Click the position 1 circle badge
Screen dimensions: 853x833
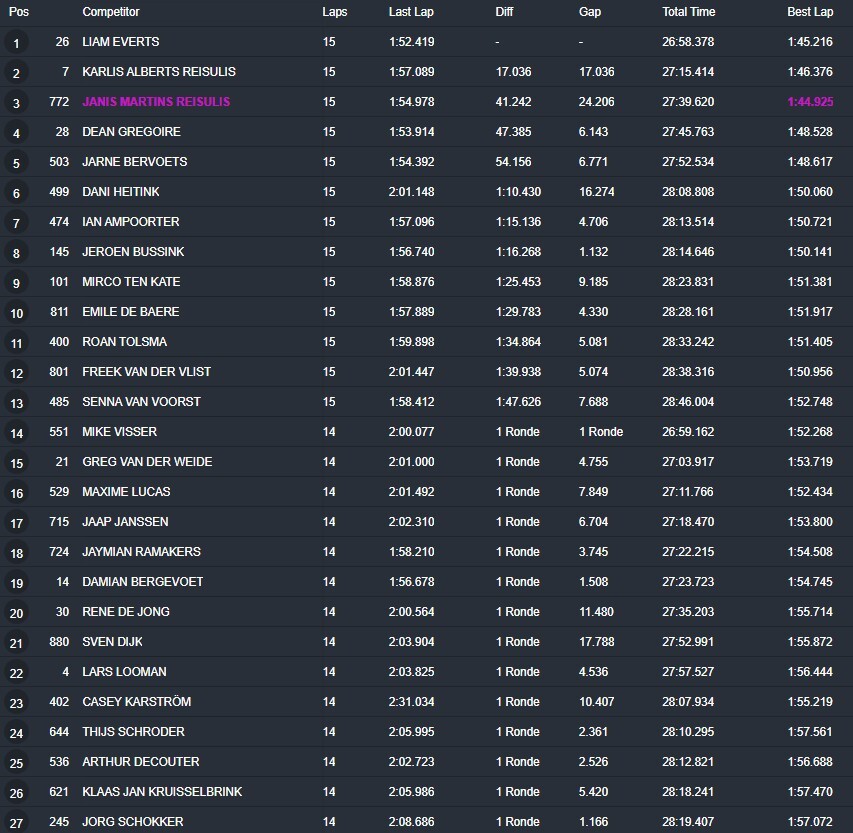point(16,43)
